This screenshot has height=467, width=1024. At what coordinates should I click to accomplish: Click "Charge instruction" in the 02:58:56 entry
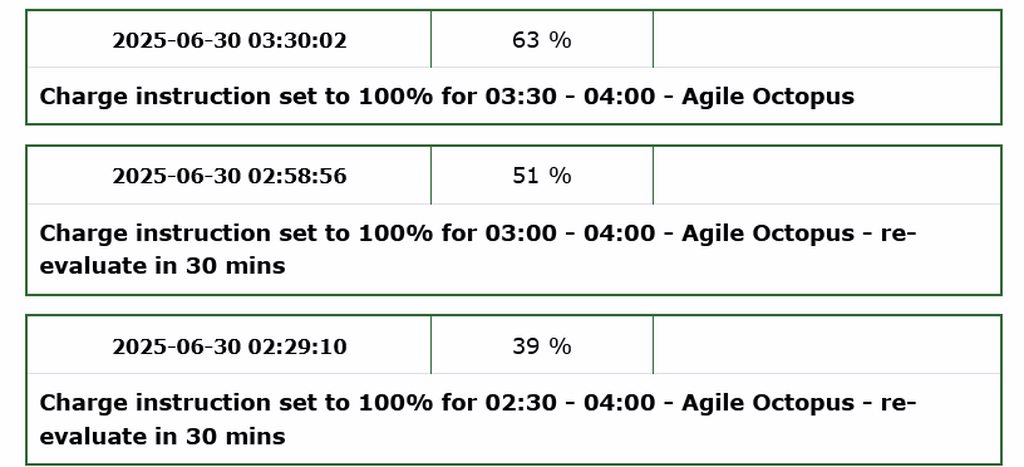point(149,233)
